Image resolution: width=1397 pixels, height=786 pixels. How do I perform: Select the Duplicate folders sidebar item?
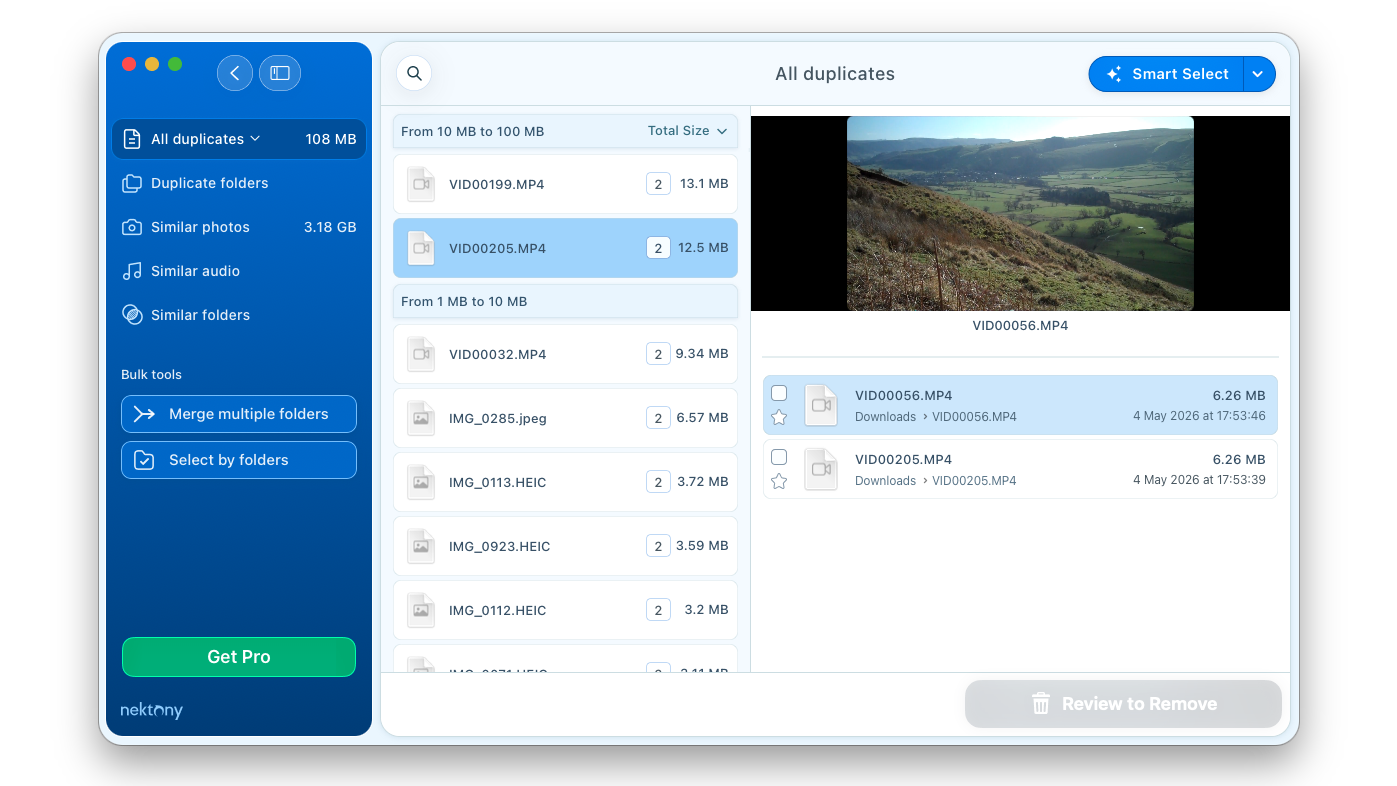[x=239, y=183]
